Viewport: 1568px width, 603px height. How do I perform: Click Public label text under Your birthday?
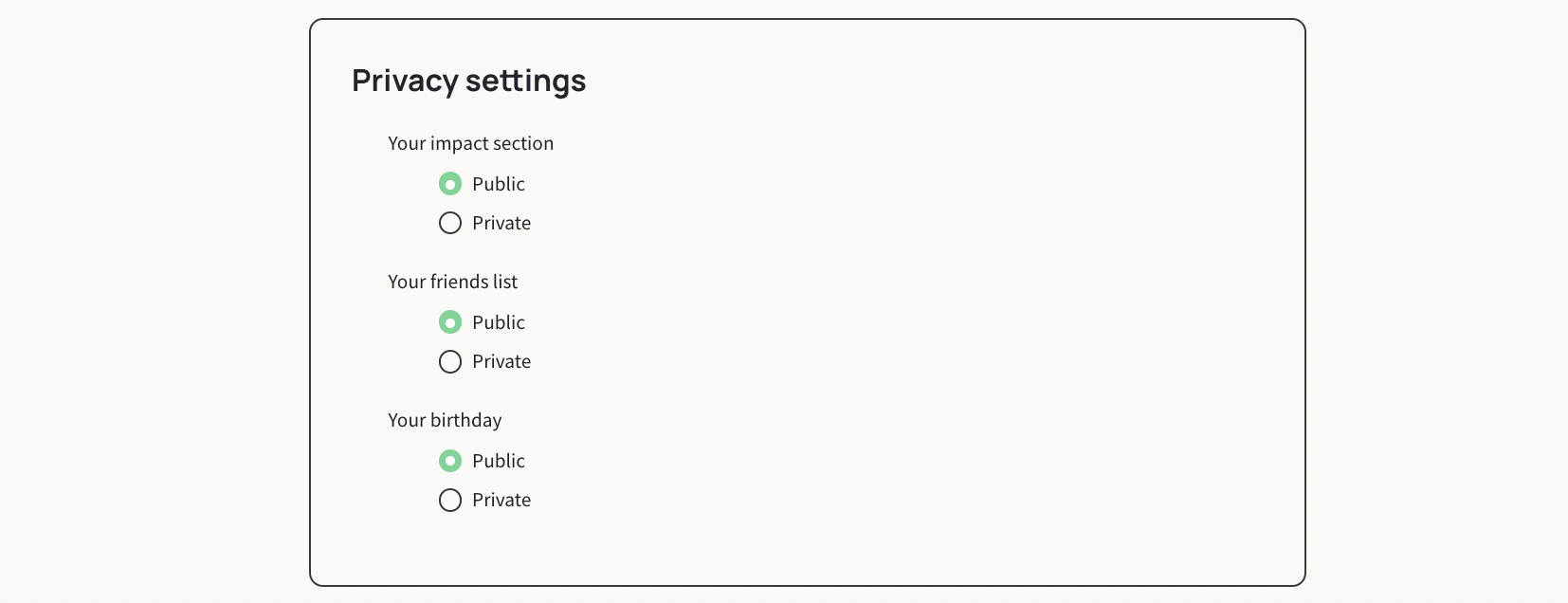499,461
